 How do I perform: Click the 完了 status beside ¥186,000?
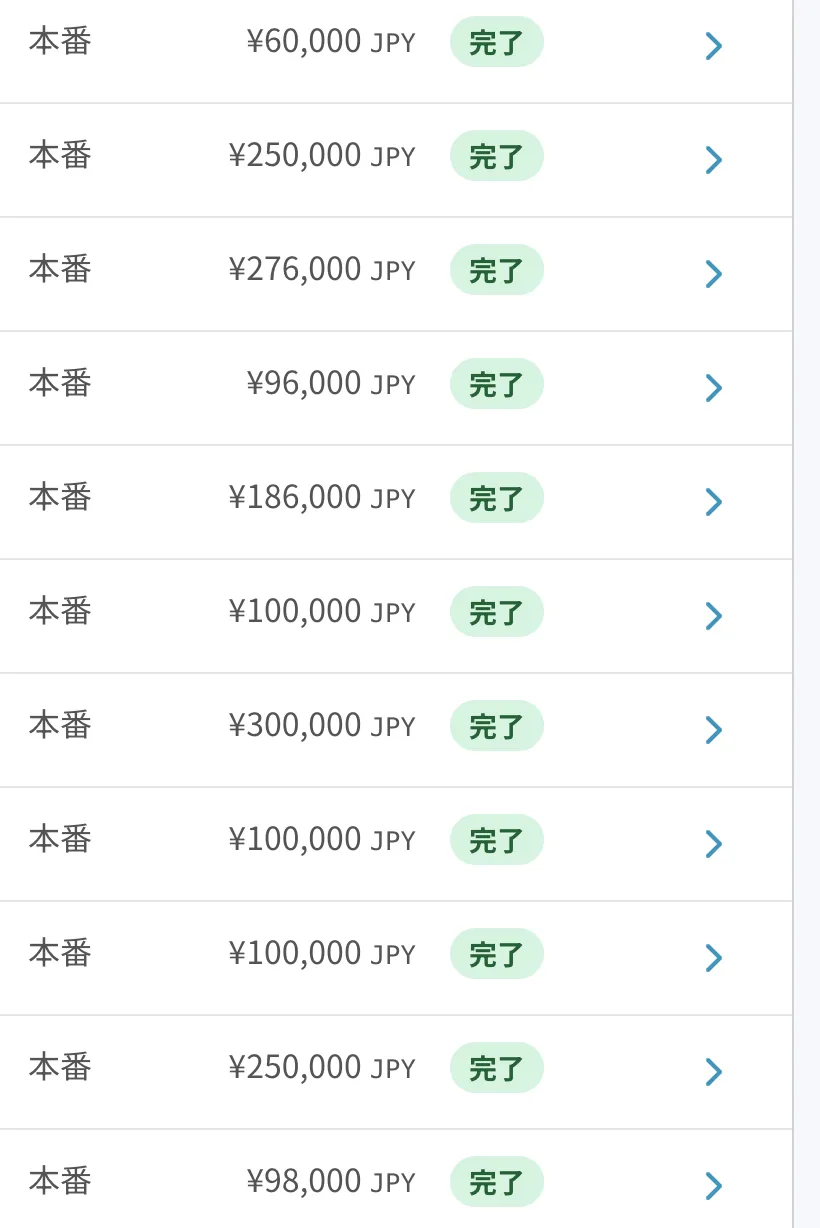(496, 498)
